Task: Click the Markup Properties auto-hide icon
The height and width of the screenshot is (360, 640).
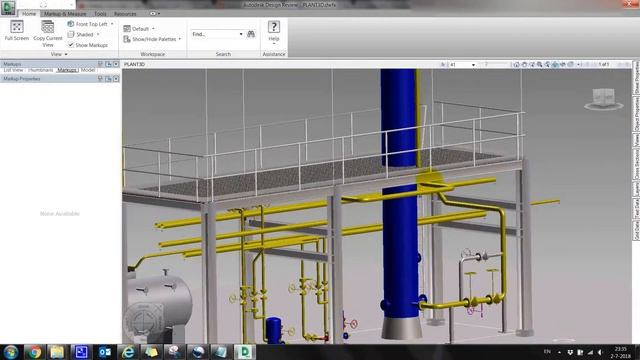Action: click(108, 78)
